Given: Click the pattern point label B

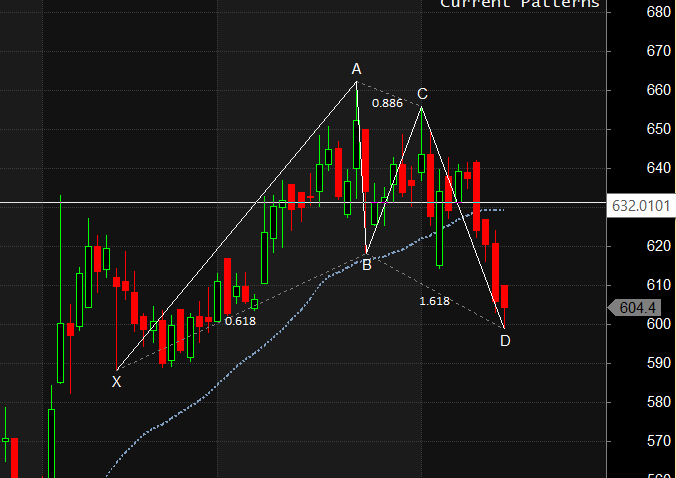Looking at the screenshot, I should tap(366, 265).
